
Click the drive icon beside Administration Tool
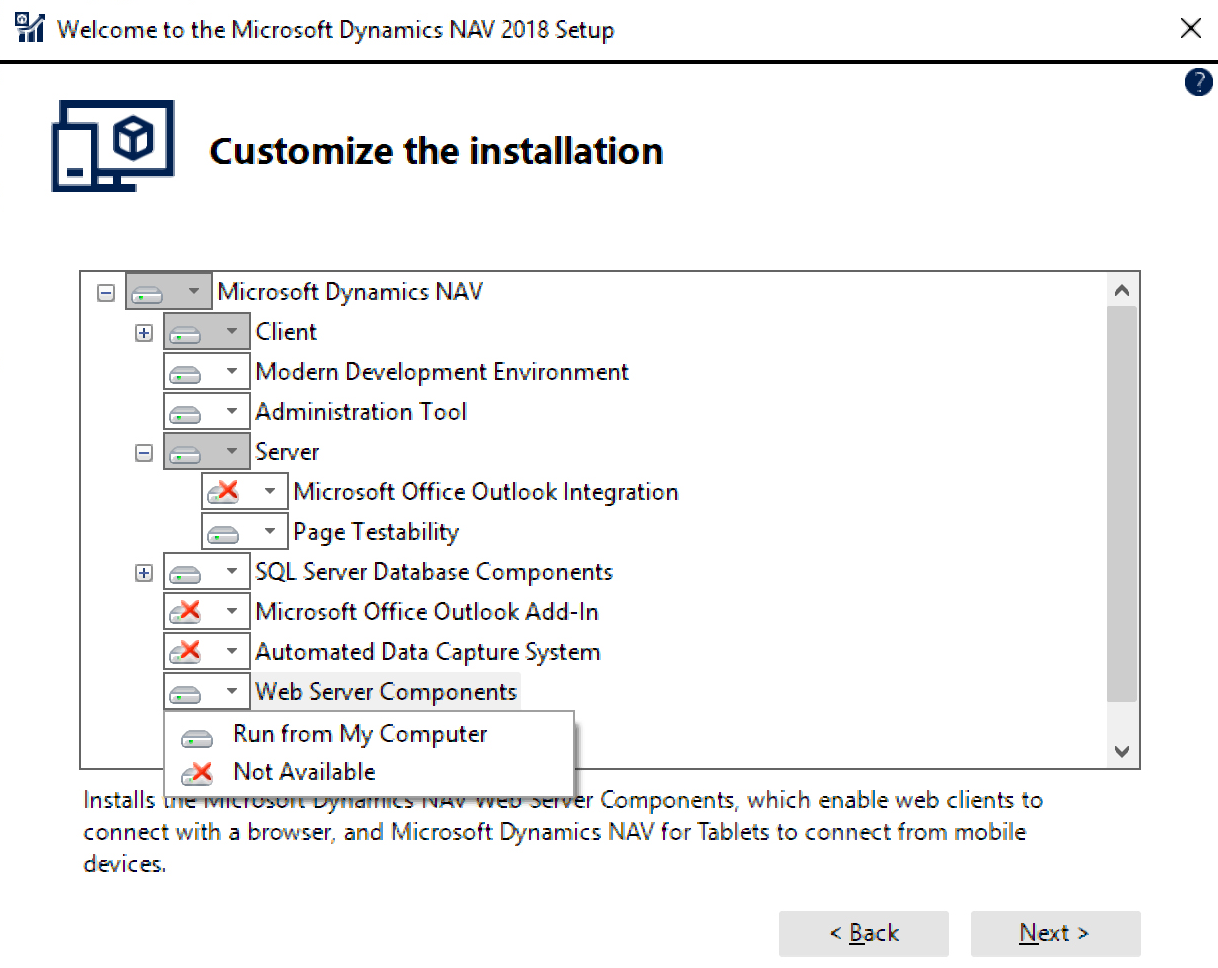point(186,413)
